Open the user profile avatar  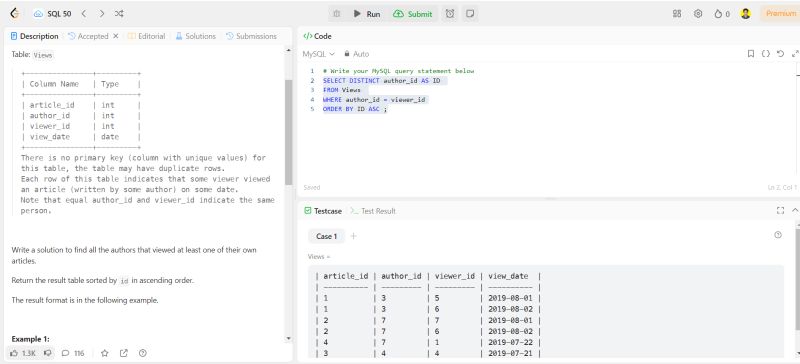[745, 14]
